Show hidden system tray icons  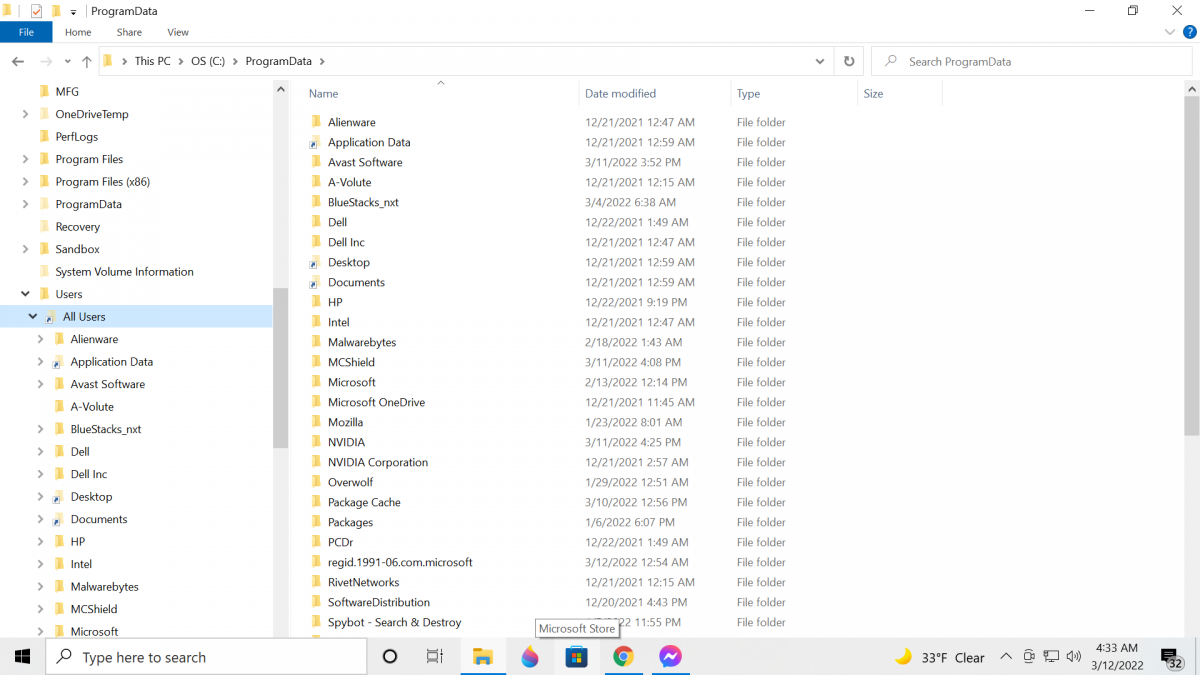[1008, 657]
